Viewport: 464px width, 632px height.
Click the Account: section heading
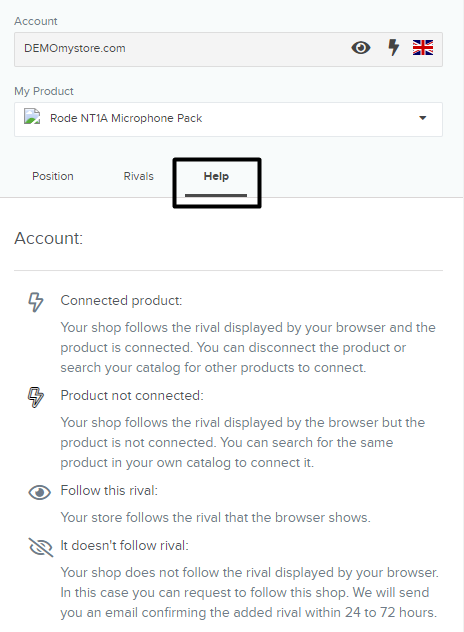(48, 238)
